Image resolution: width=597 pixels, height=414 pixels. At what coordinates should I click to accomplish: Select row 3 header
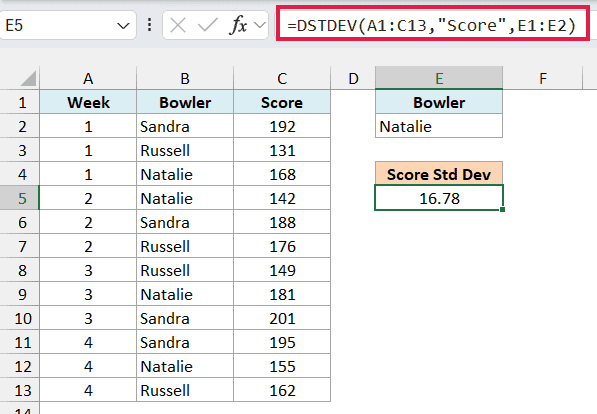pos(20,150)
